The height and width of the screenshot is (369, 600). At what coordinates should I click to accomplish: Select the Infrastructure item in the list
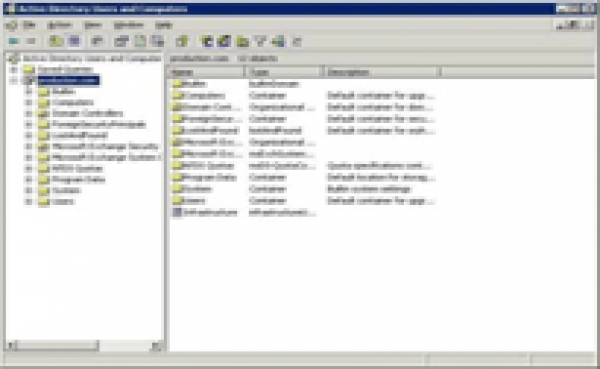pos(210,212)
